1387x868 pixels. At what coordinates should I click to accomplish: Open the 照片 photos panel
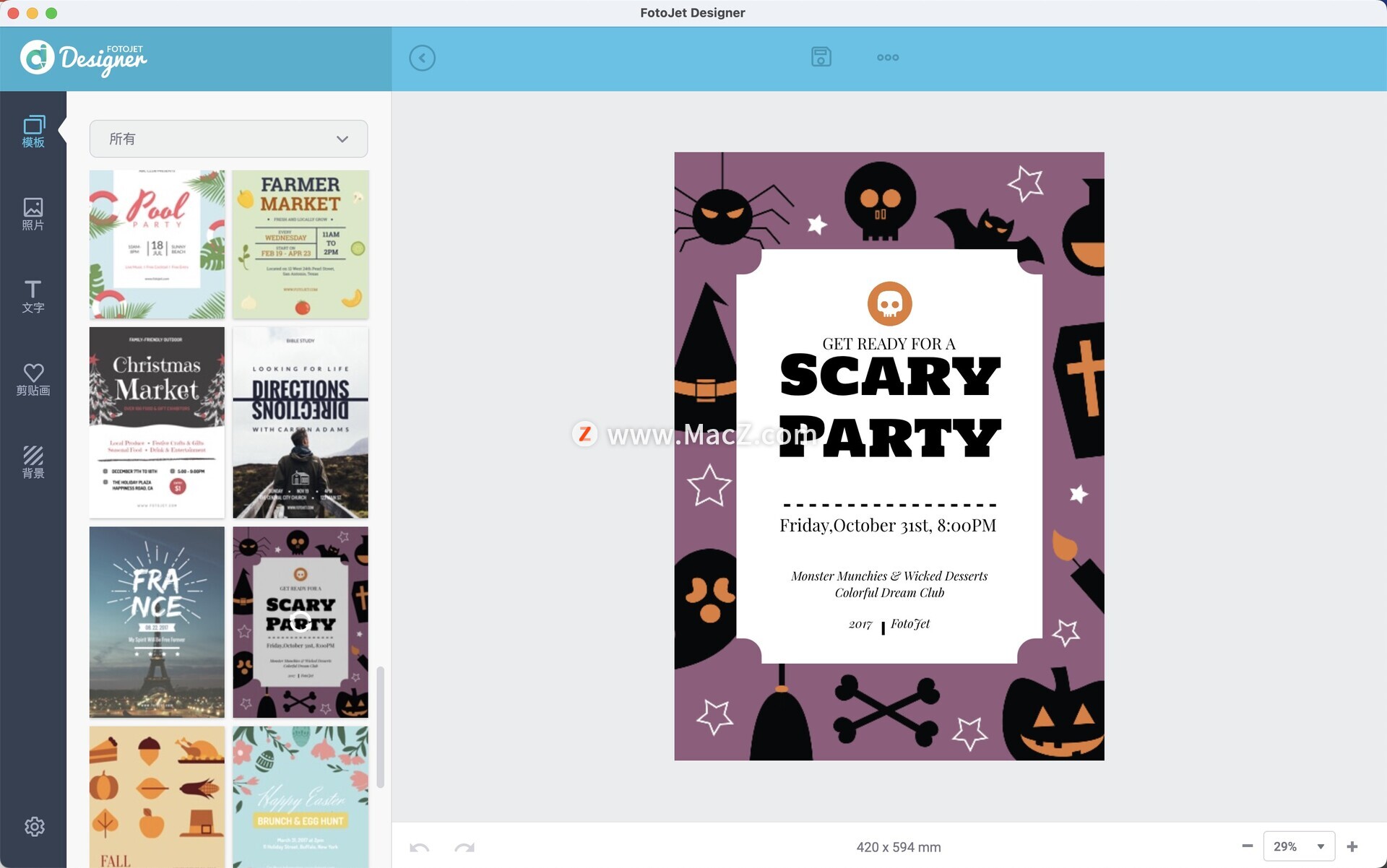coord(33,214)
